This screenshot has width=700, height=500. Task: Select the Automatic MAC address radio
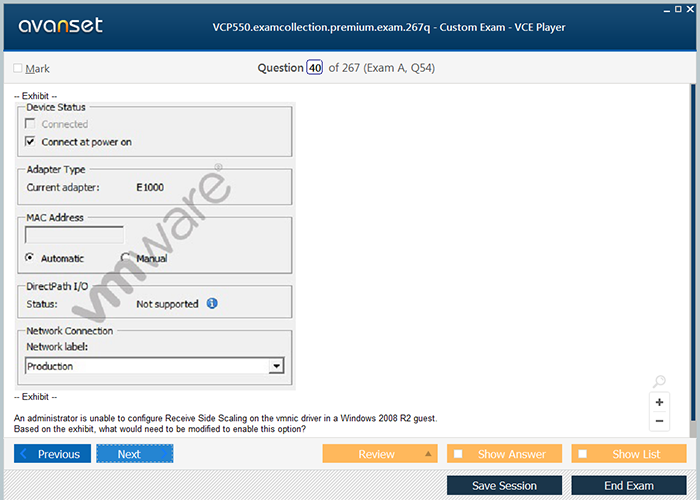29,258
